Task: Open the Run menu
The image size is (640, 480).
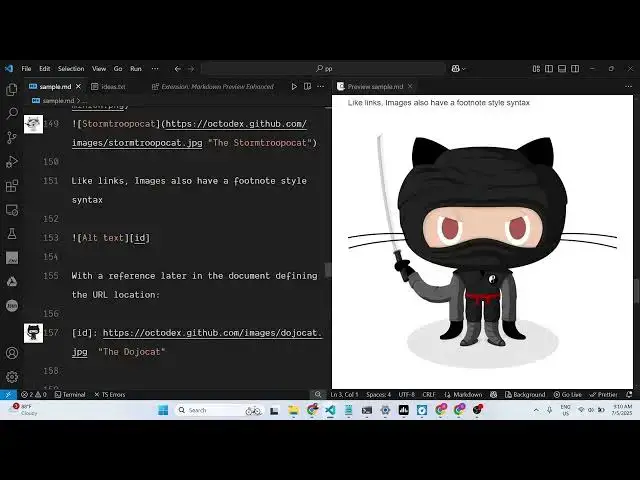Action: [x=136, y=69]
